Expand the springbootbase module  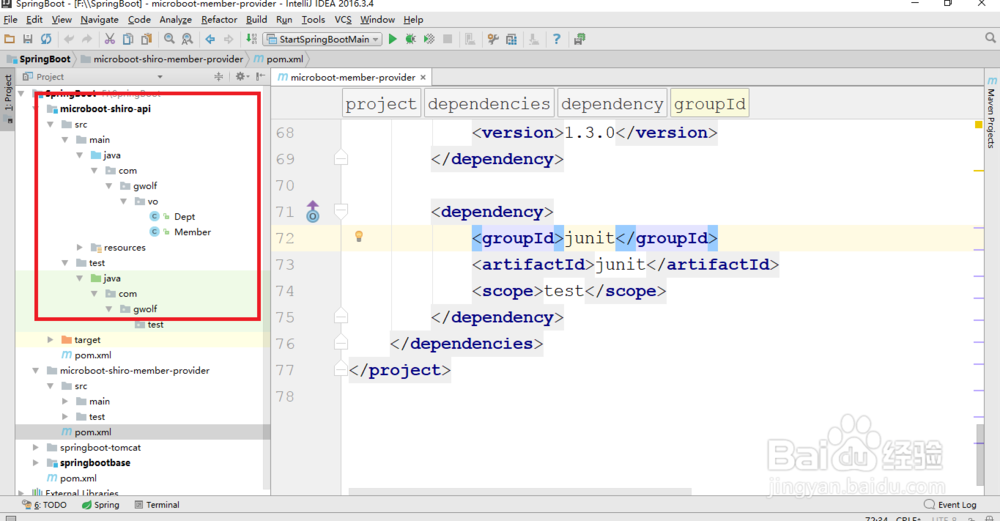click(36, 463)
